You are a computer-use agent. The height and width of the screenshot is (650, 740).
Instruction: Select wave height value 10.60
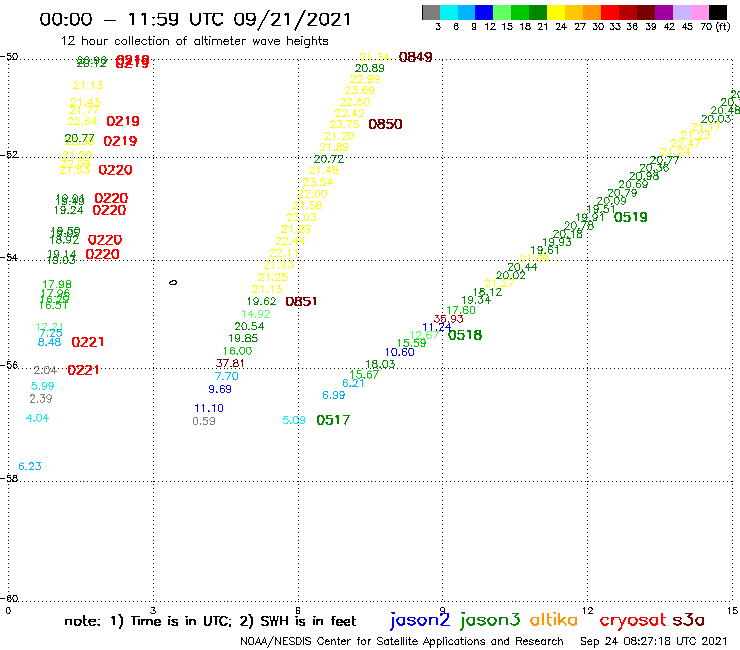tap(399, 352)
